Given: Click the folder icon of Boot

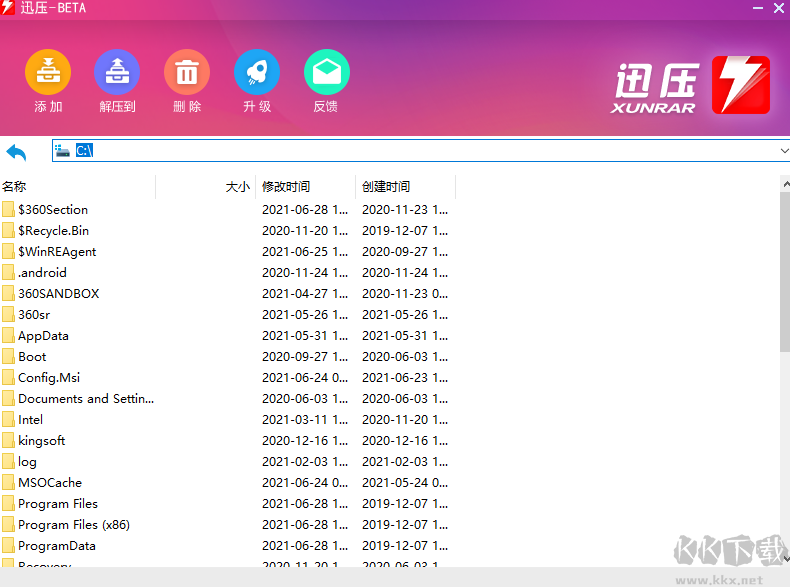Looking at the screenshot, I should point(8,356).
